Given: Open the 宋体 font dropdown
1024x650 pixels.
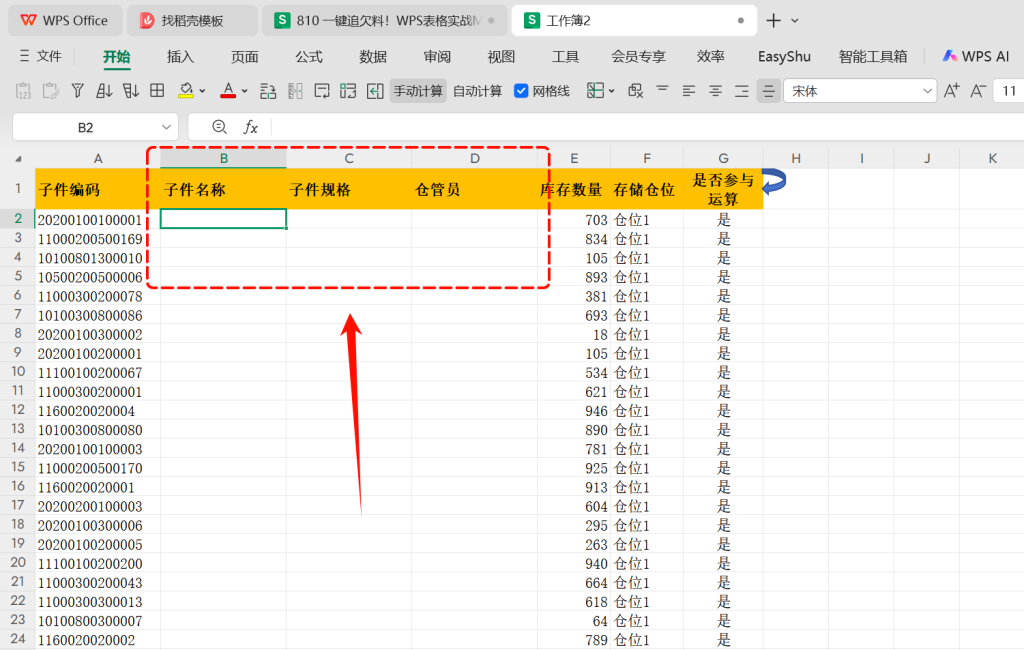Looking at the screenshot, I should pyautogui.click(x=927, y=91).
